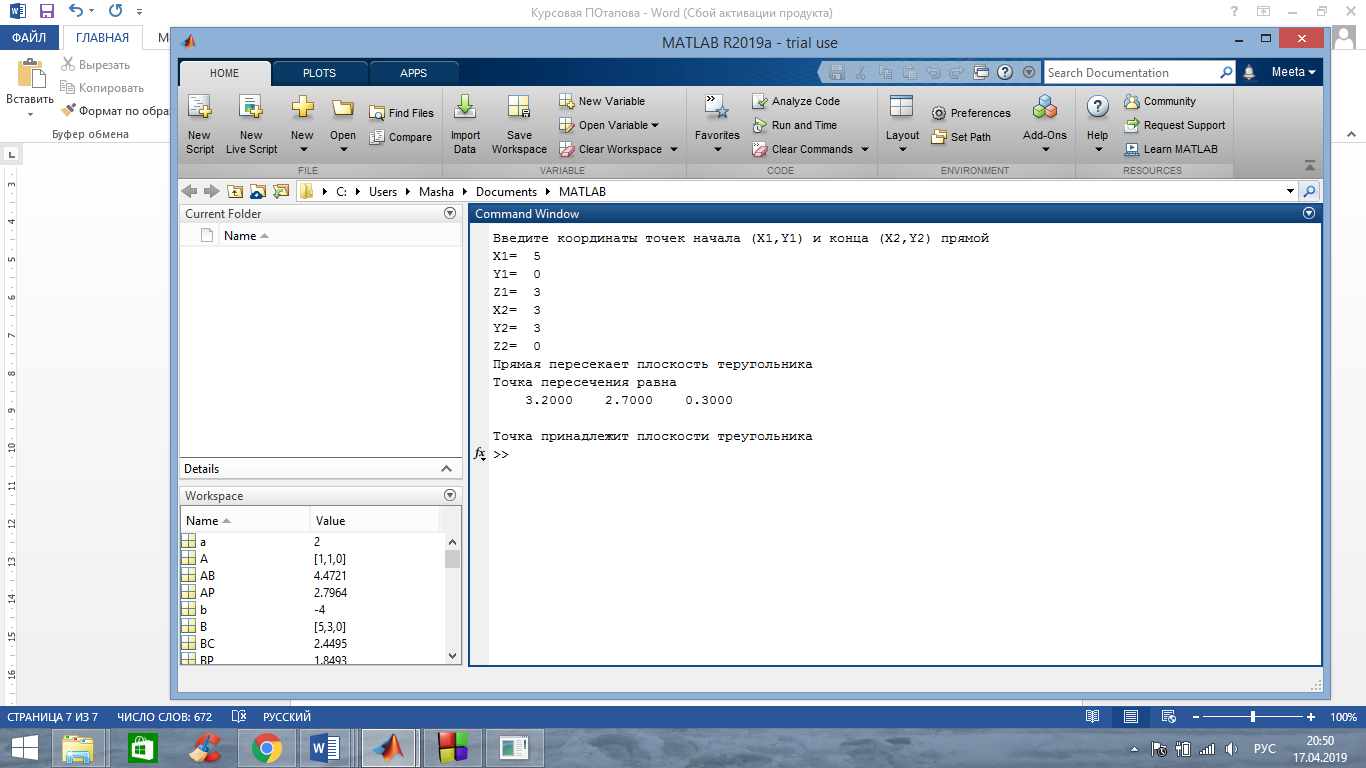Image resolution: width=1366 pixels, height=768 pixels.
Task: Open the Meeta account dropdown
Action: pos(1293,72)
